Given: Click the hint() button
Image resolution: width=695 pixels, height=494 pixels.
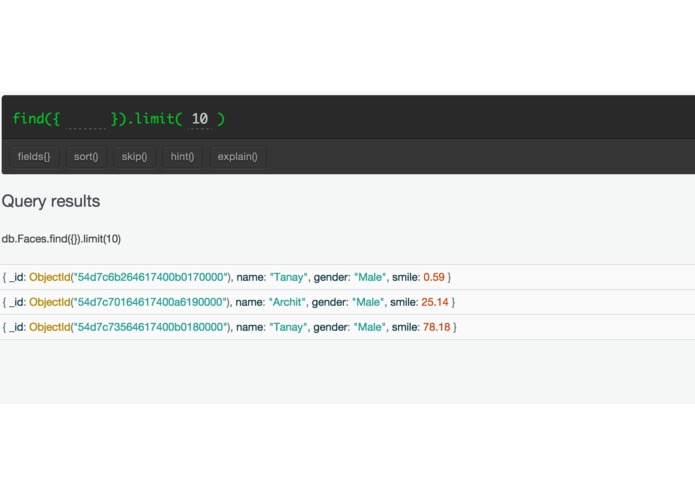Looking at the screenshot, I should [x=182, y=157].
